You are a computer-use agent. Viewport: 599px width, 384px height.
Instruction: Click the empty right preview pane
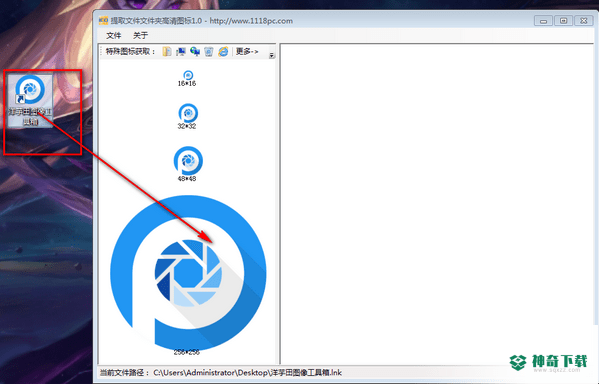click(437, 204)
